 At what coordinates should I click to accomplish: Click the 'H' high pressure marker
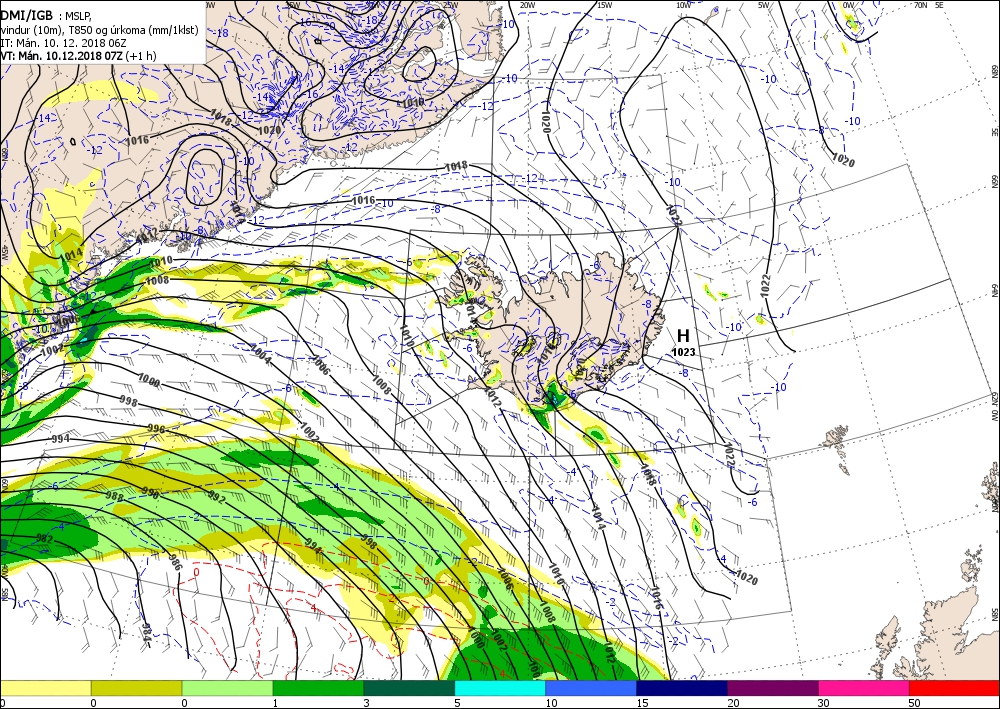coord(683,335)
